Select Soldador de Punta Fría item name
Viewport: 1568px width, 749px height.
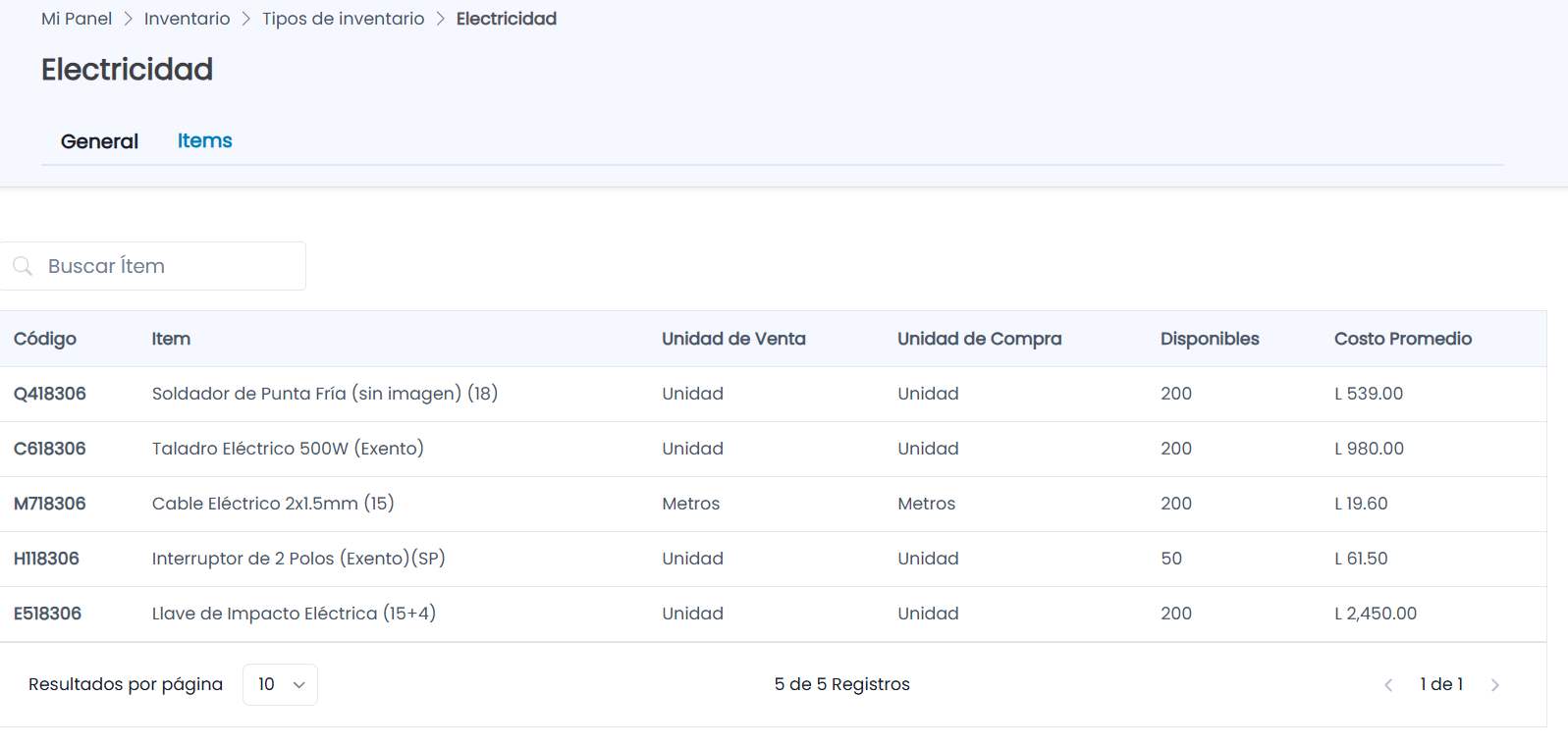coord(325,394)
